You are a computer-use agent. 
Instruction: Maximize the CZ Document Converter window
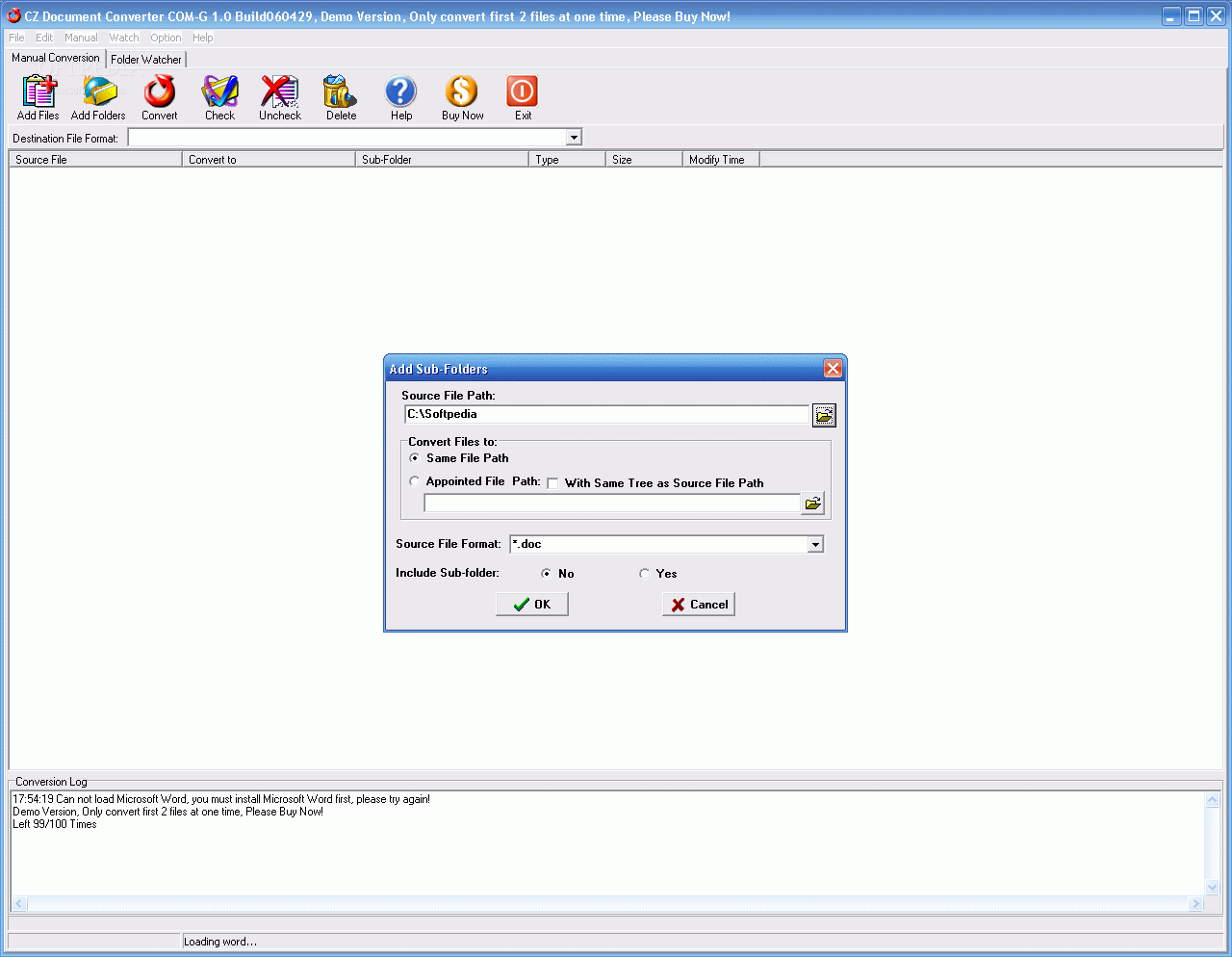tap(1193, 15)
